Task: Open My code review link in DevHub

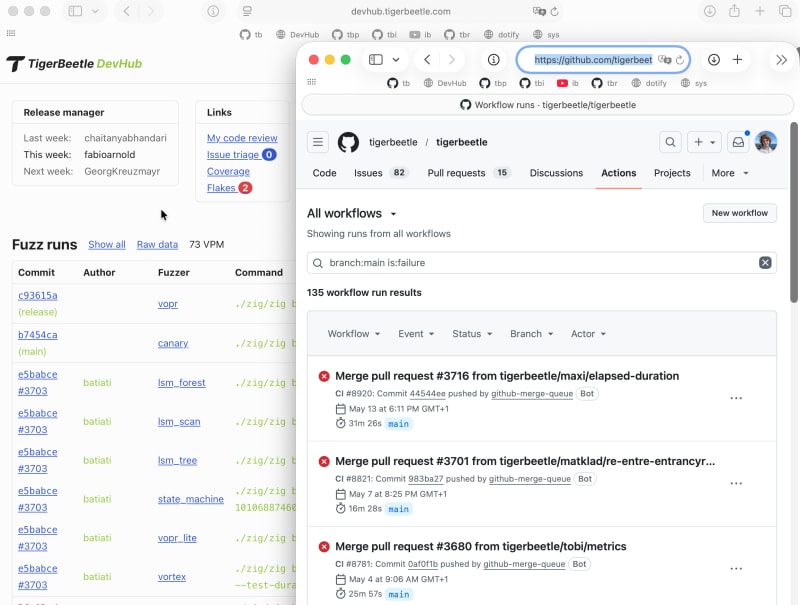Action: [x=242, y=138]
